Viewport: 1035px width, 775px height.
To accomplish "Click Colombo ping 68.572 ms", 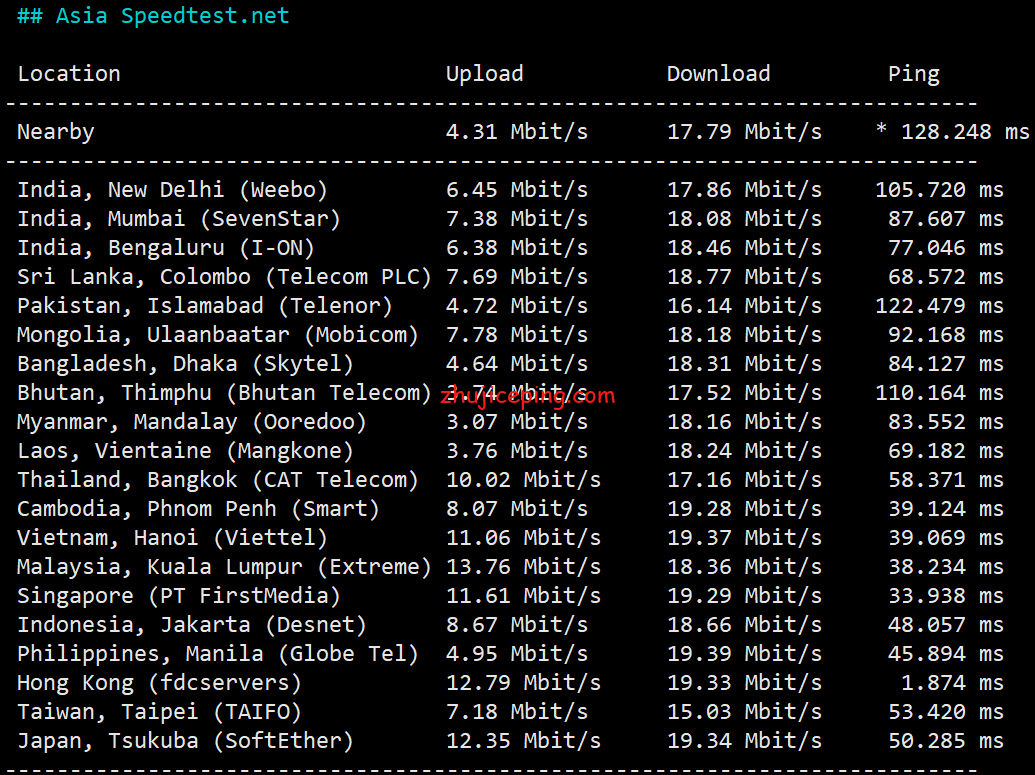I will click(x=946, y=277).
